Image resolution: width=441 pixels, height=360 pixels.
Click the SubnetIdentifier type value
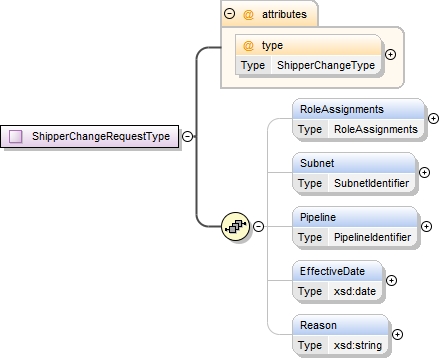(371, 183)
